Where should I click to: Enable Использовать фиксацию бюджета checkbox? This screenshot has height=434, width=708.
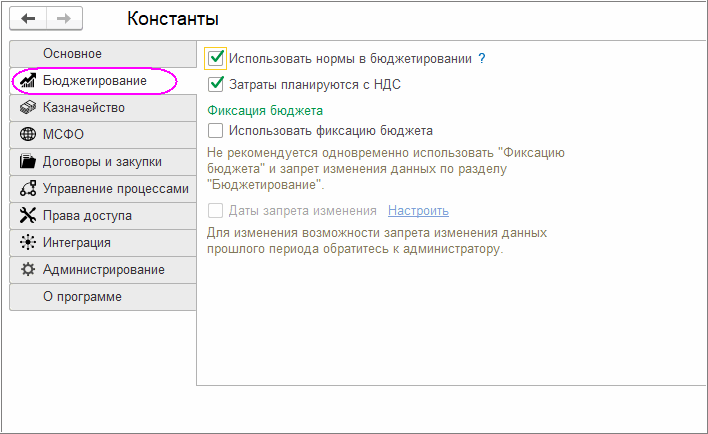[x=216, y=130]
